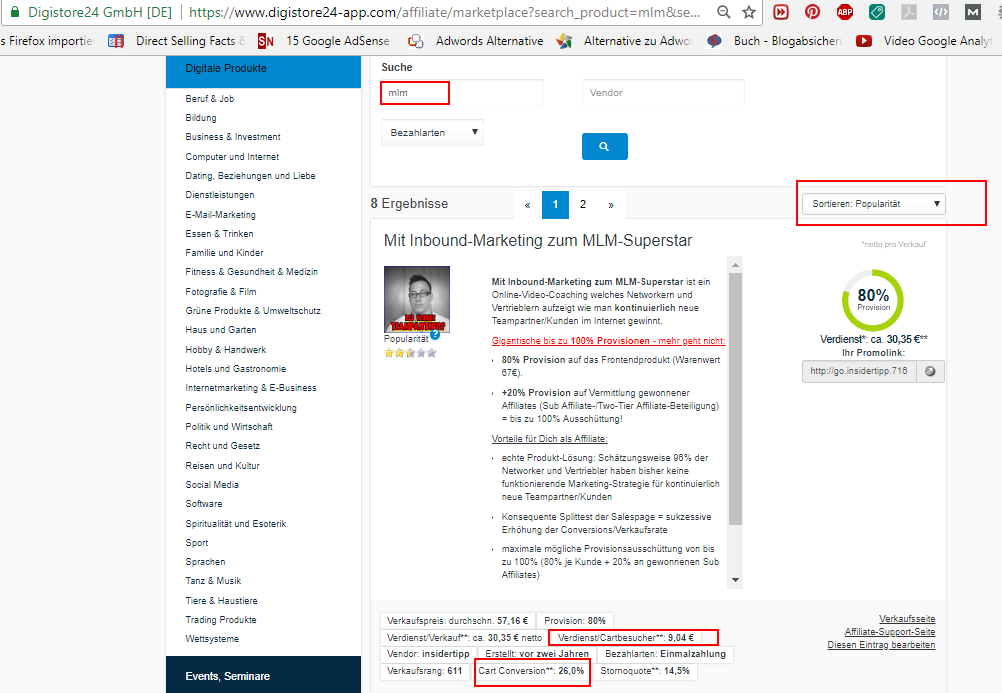The height and width of the screenshot is (693, 1002).
Task: Open the Adwords Alternative bookmark
Action: click(476, 41)
